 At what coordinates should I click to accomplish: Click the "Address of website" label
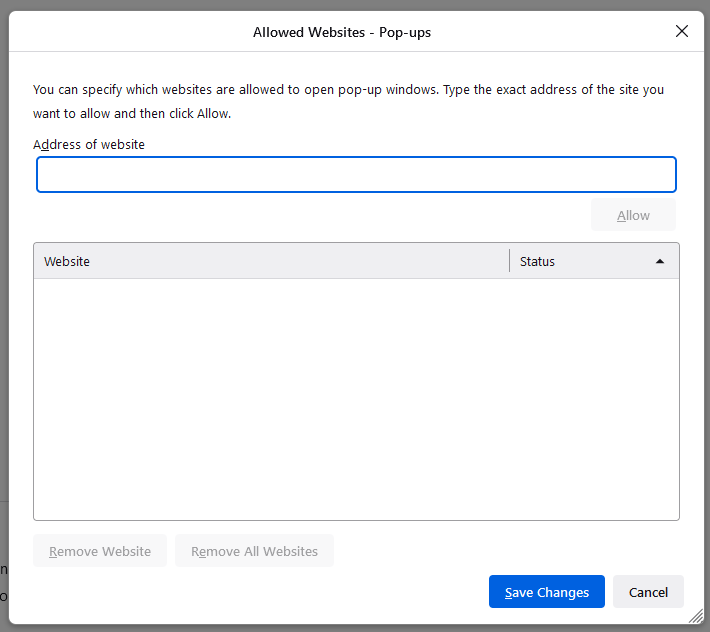89,144
